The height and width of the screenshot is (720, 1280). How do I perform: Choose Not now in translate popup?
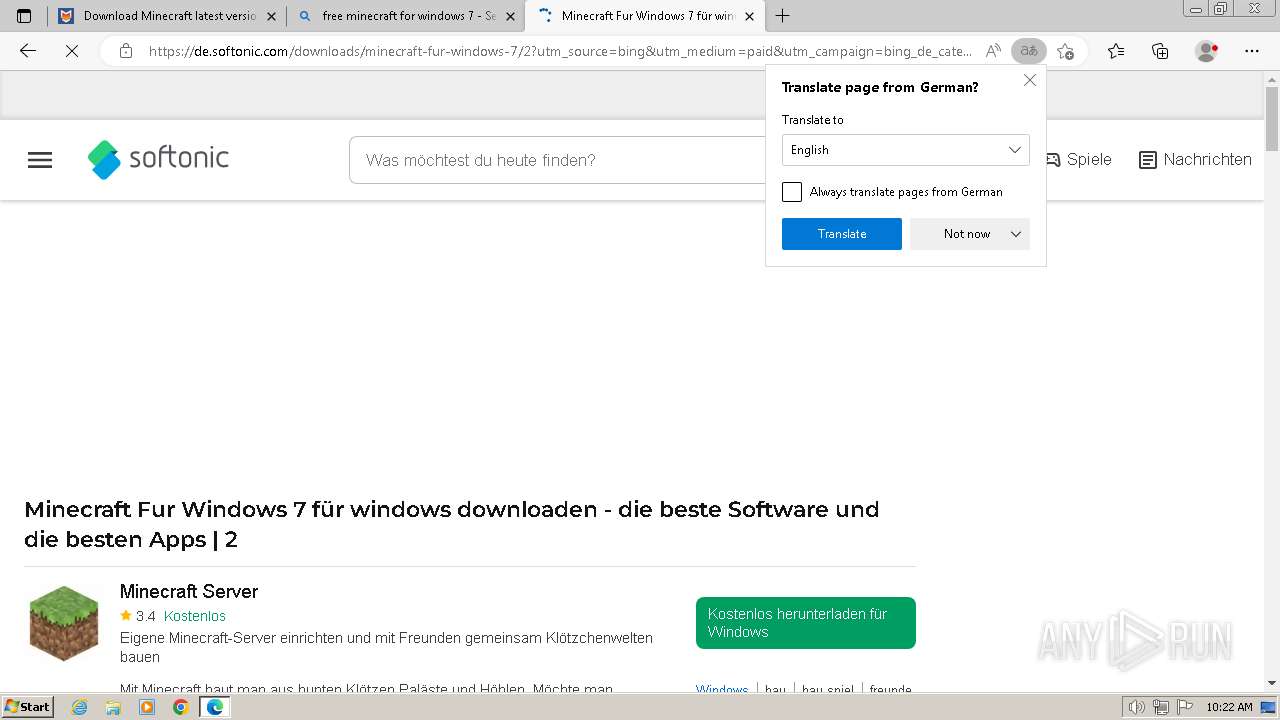966,234
